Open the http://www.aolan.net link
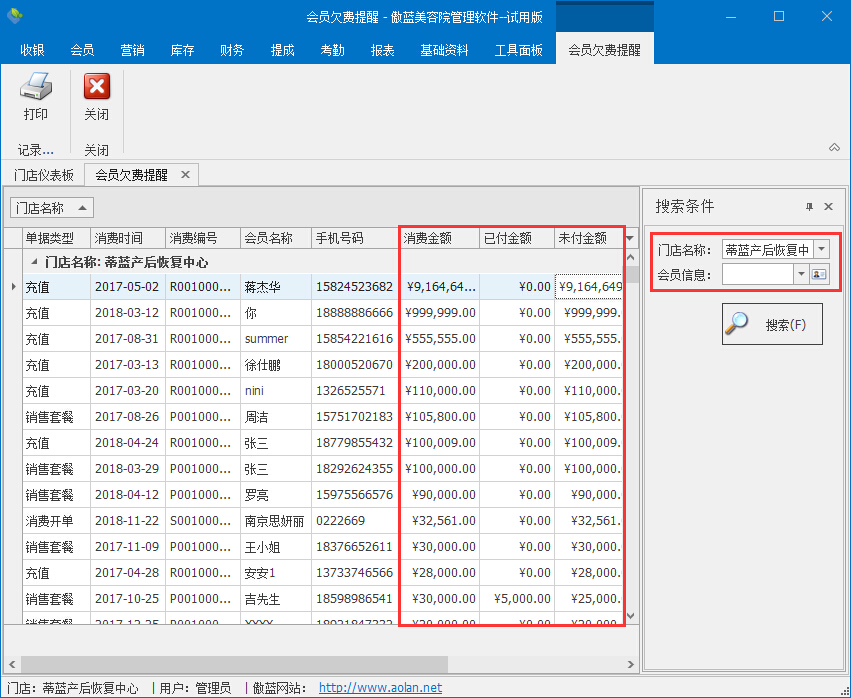The image size is (851, 698). click(380, 688)
